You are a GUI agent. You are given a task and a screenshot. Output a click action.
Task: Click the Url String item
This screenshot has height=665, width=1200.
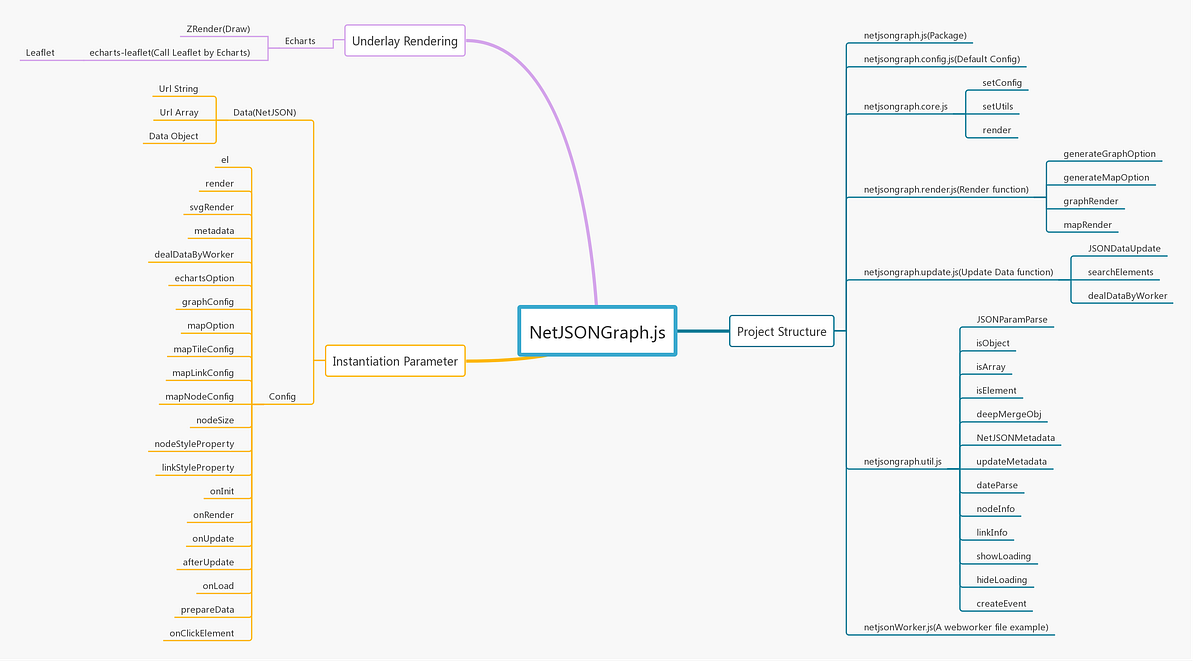pos(177,90)
